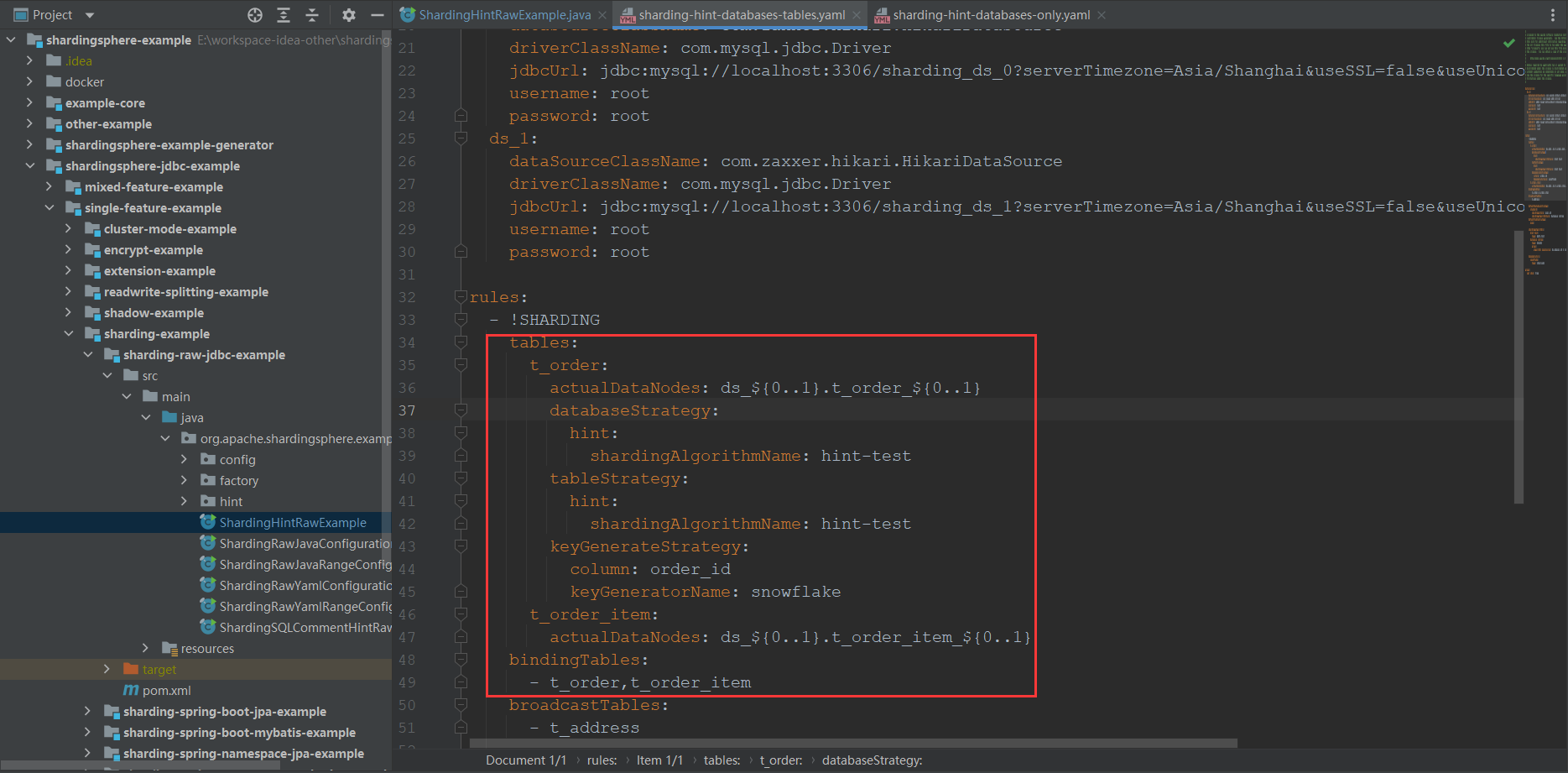Click t_order: in the bottom breadcrumb
The height and width of the screenshot is (773, 1568).
(780, 760)
